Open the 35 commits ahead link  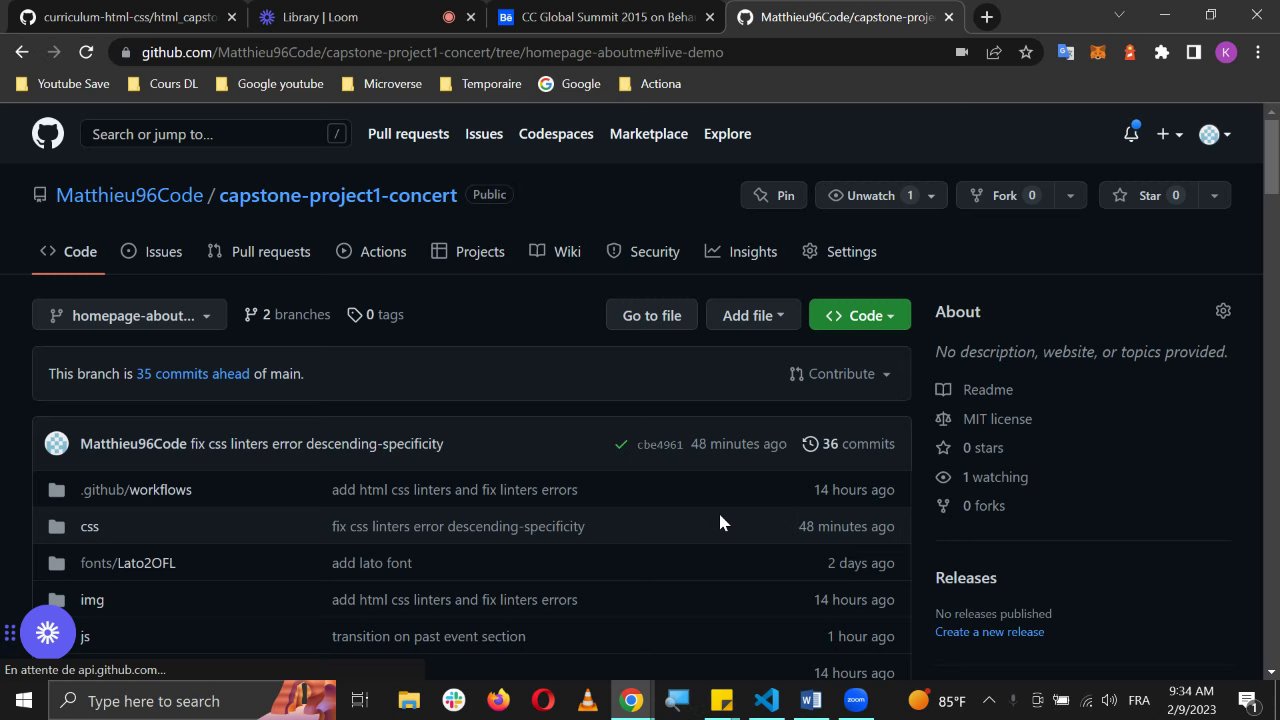tap(193, 374)
